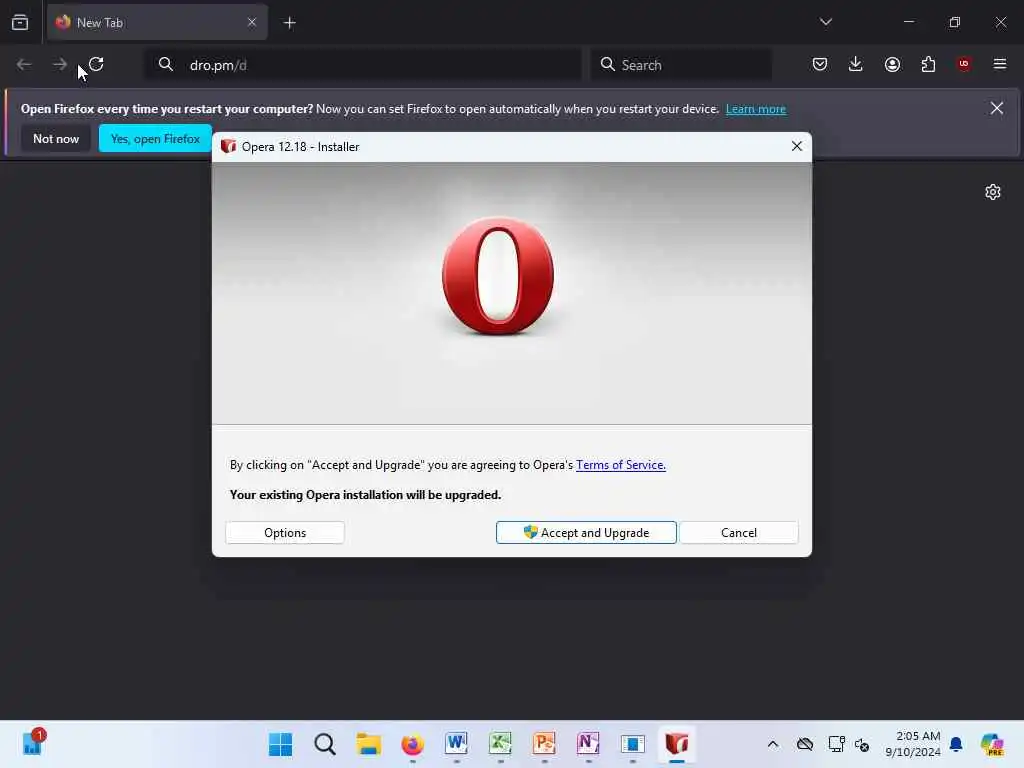
Task: Open the muted volume tray icon
Action: point(862,744)
